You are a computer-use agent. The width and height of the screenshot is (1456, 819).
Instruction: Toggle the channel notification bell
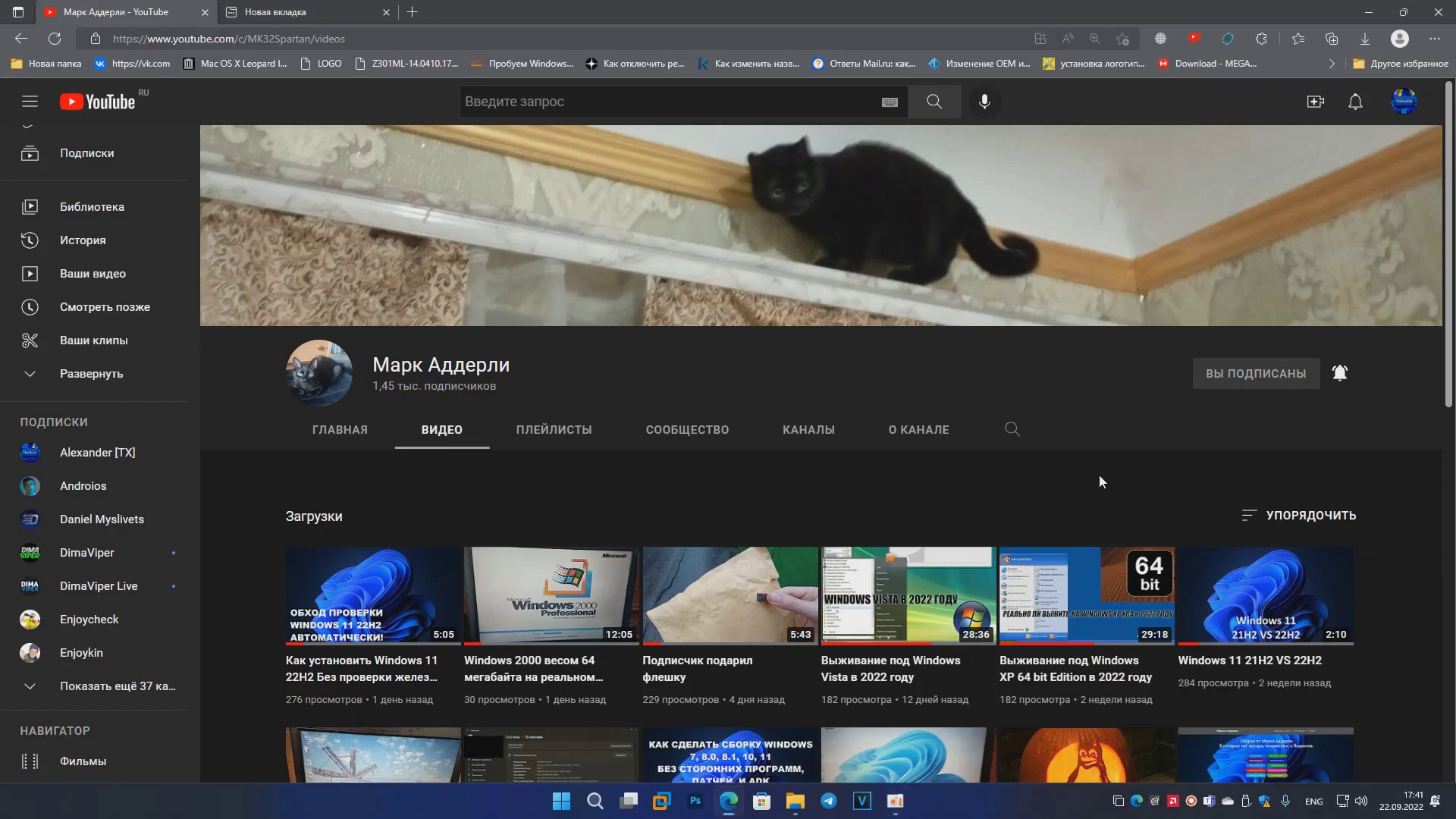point(1340,373)
